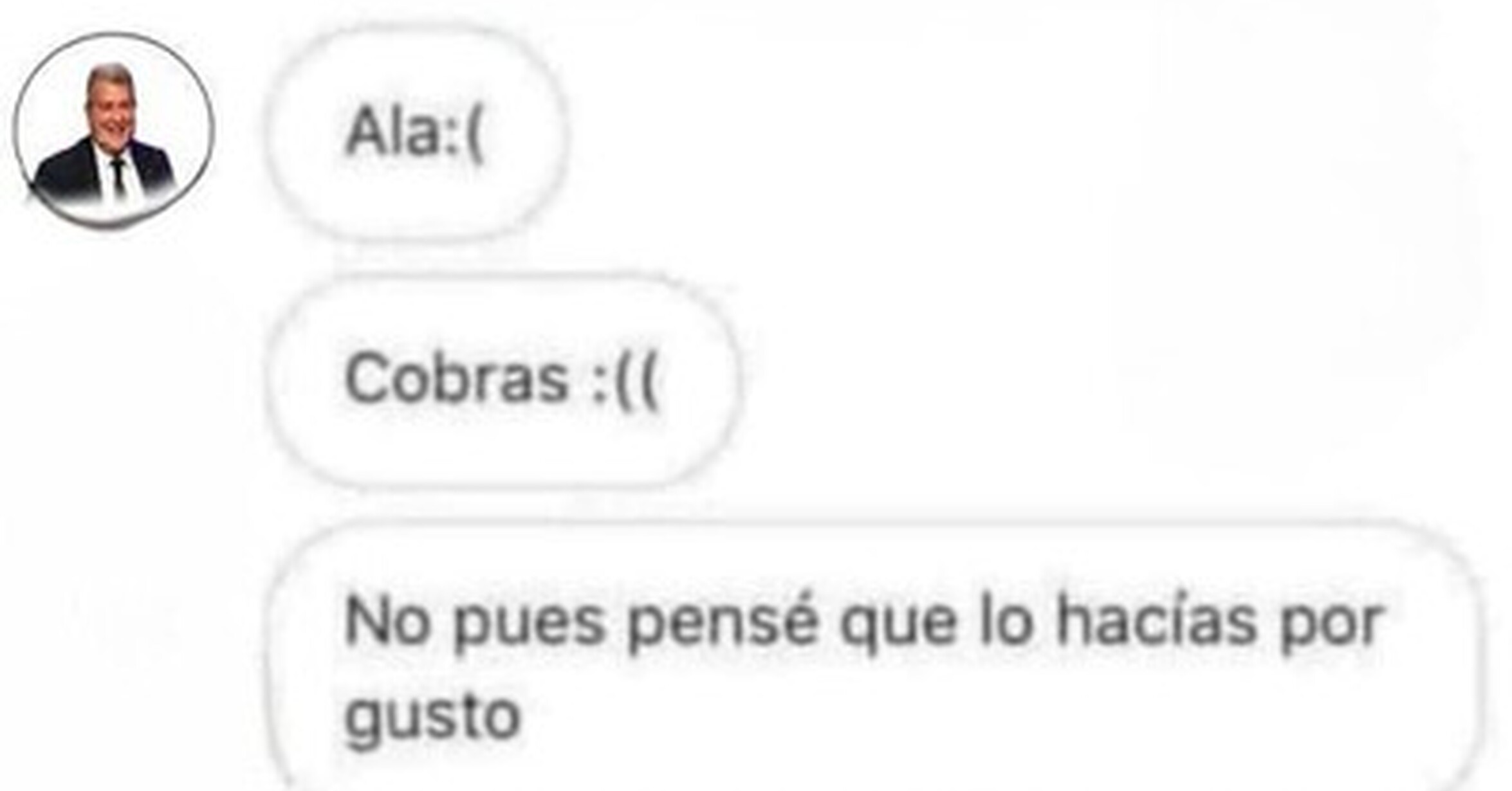This screenshot has width=1512, height=791.
Task: Select the "Ala:(" message bubble
Action: [416, 134]
